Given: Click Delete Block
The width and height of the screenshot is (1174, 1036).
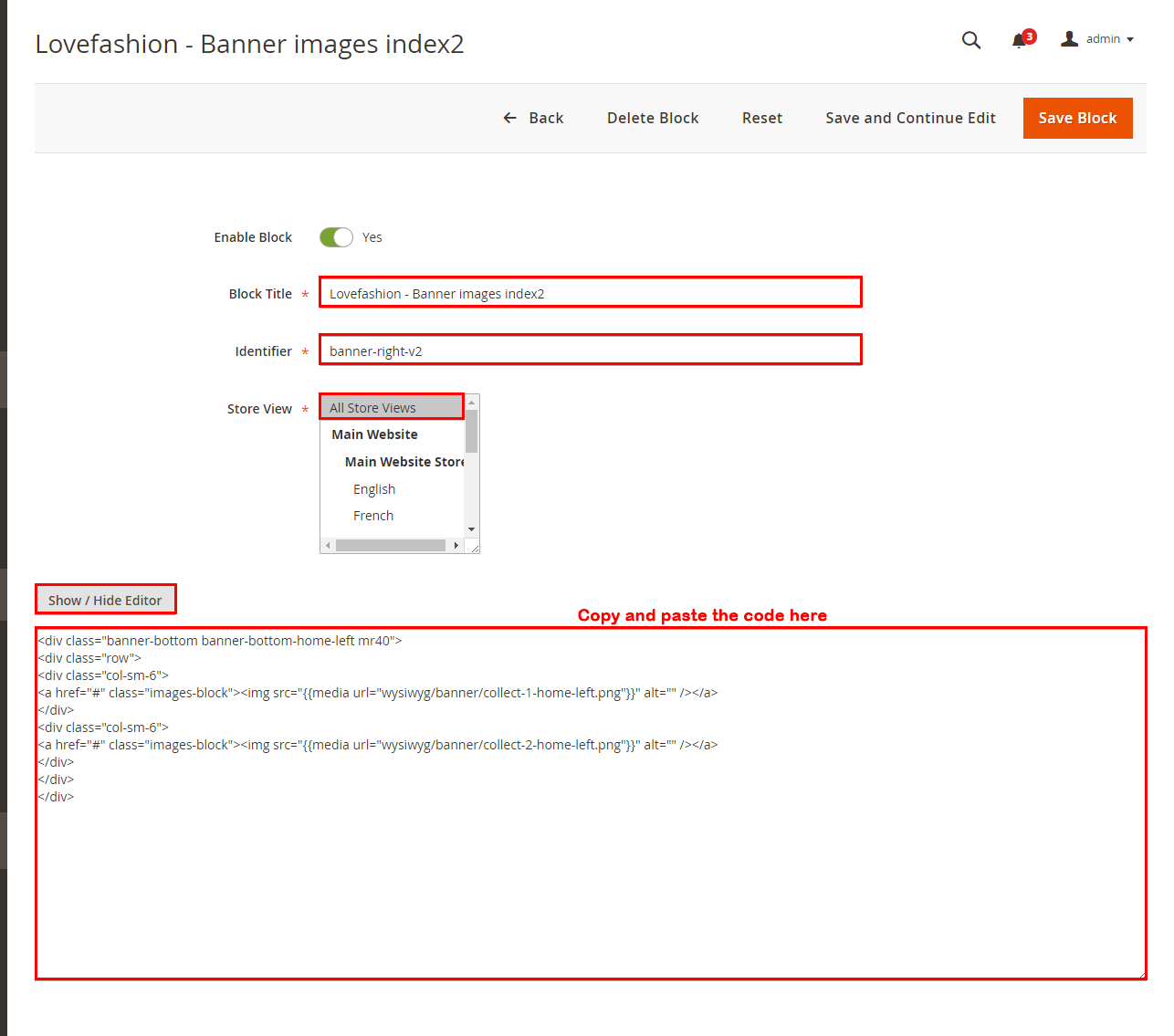Looking at the screenshot, I should pos(653,118).
